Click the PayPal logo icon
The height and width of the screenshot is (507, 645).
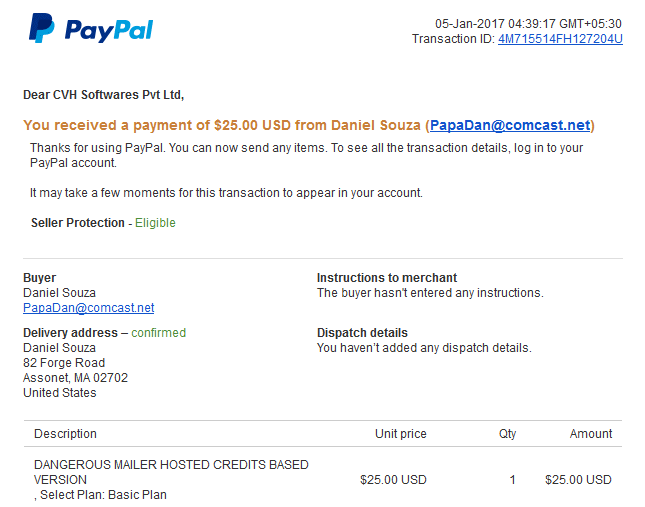coord(42,28)
